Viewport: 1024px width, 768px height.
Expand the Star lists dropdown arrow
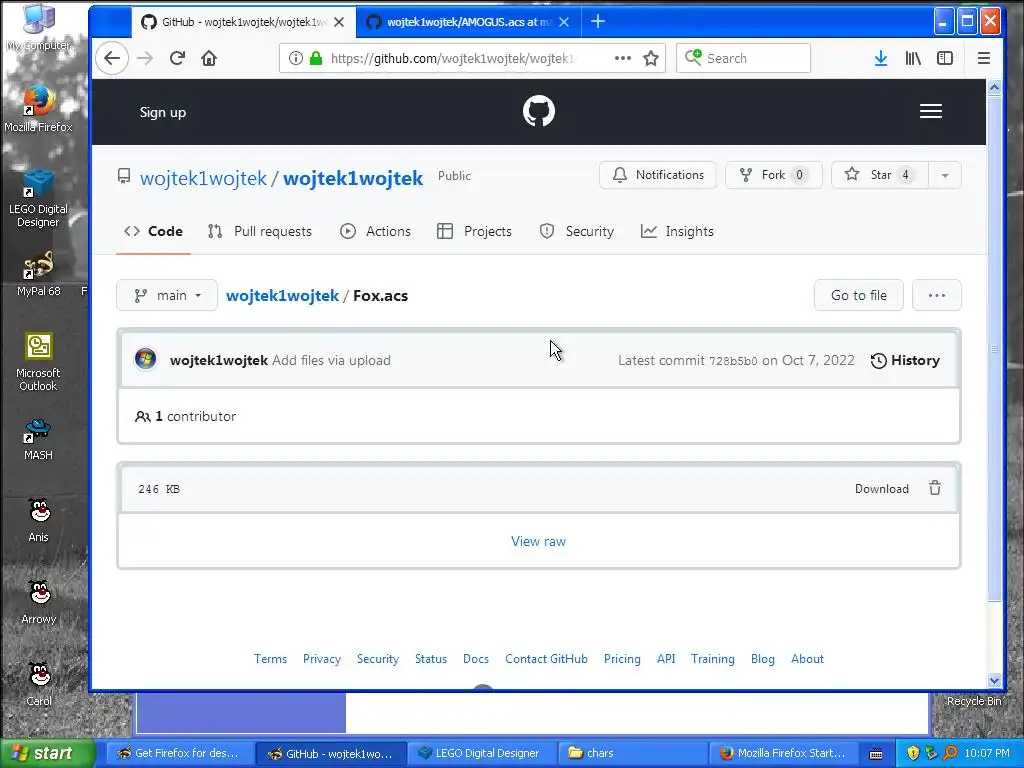pos(944,175)
